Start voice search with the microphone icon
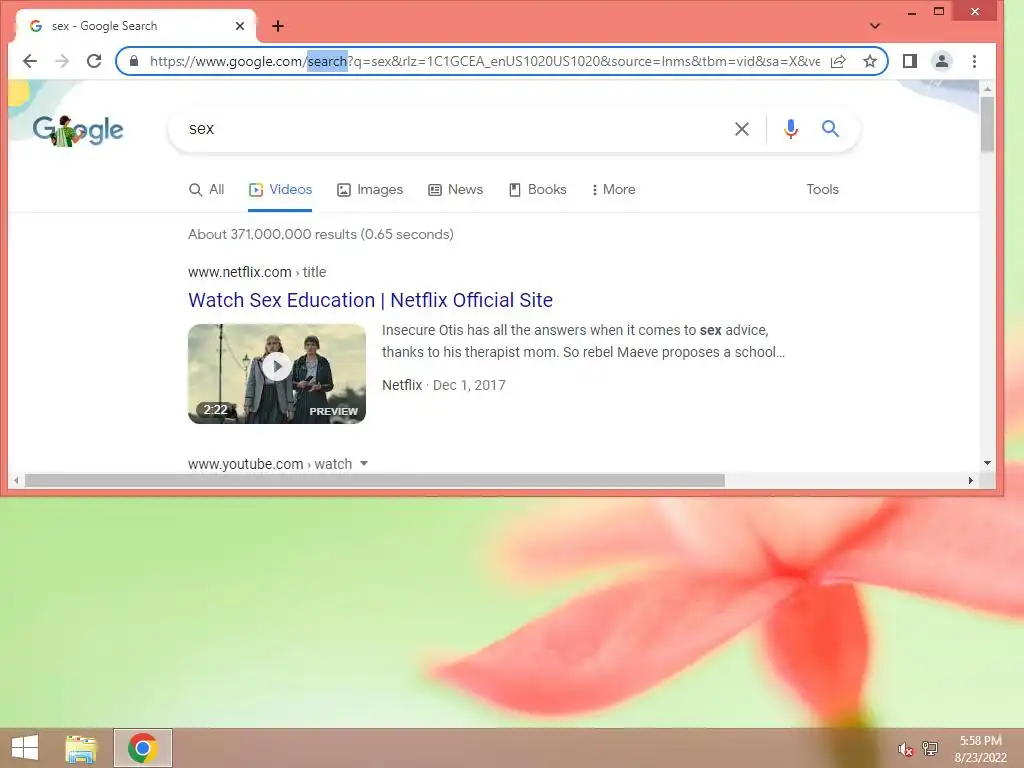This screenshot has width=1024, height=768. (x=791, y=129)
